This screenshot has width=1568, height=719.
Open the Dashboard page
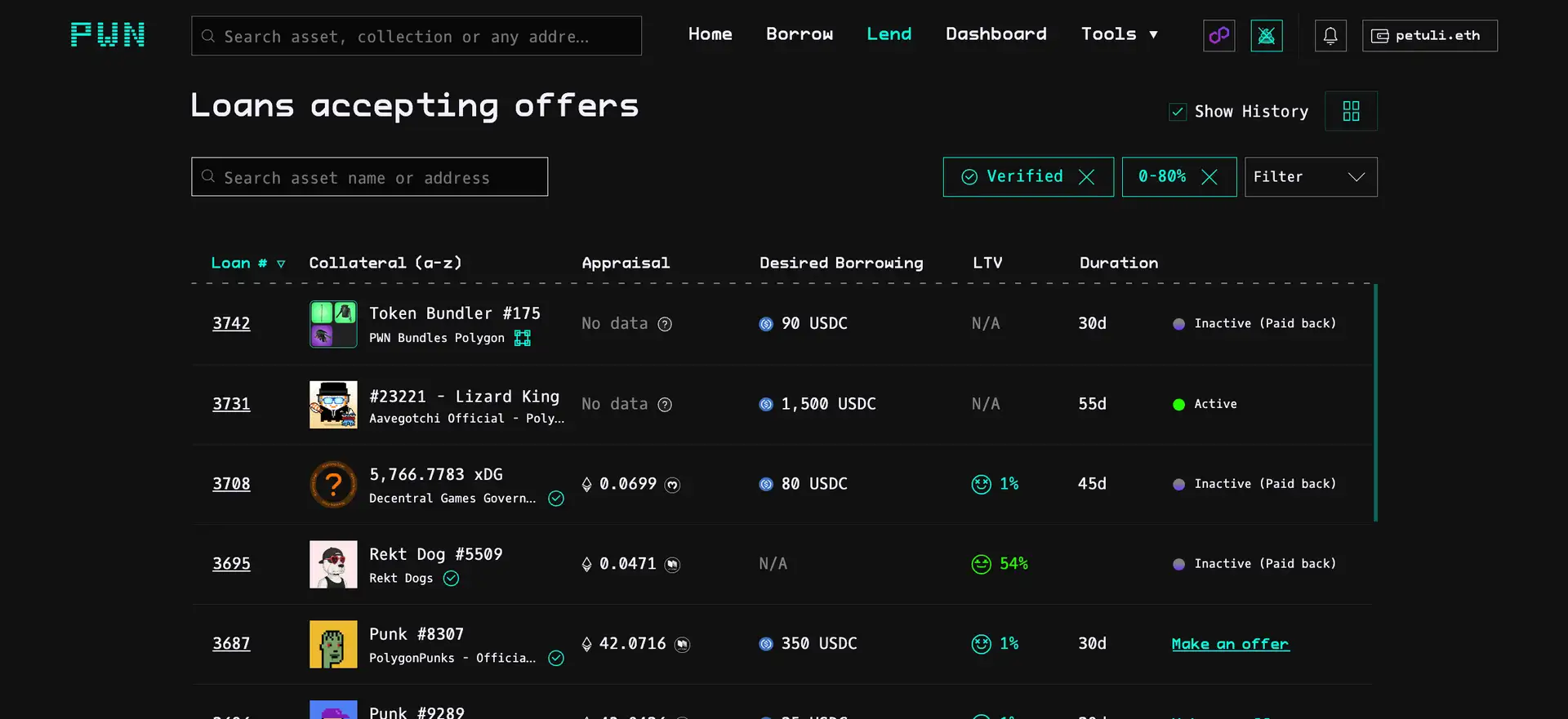point(996,34)
